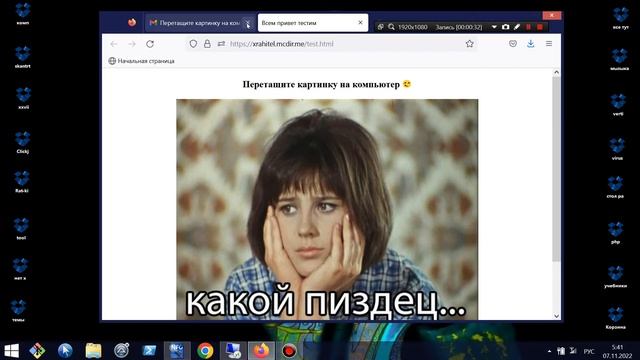The width and height of the screenshot is (640, 360).
Task: Open the "Корзина" desktop icon
Action: pyautogui.click(x=616, y=318)
